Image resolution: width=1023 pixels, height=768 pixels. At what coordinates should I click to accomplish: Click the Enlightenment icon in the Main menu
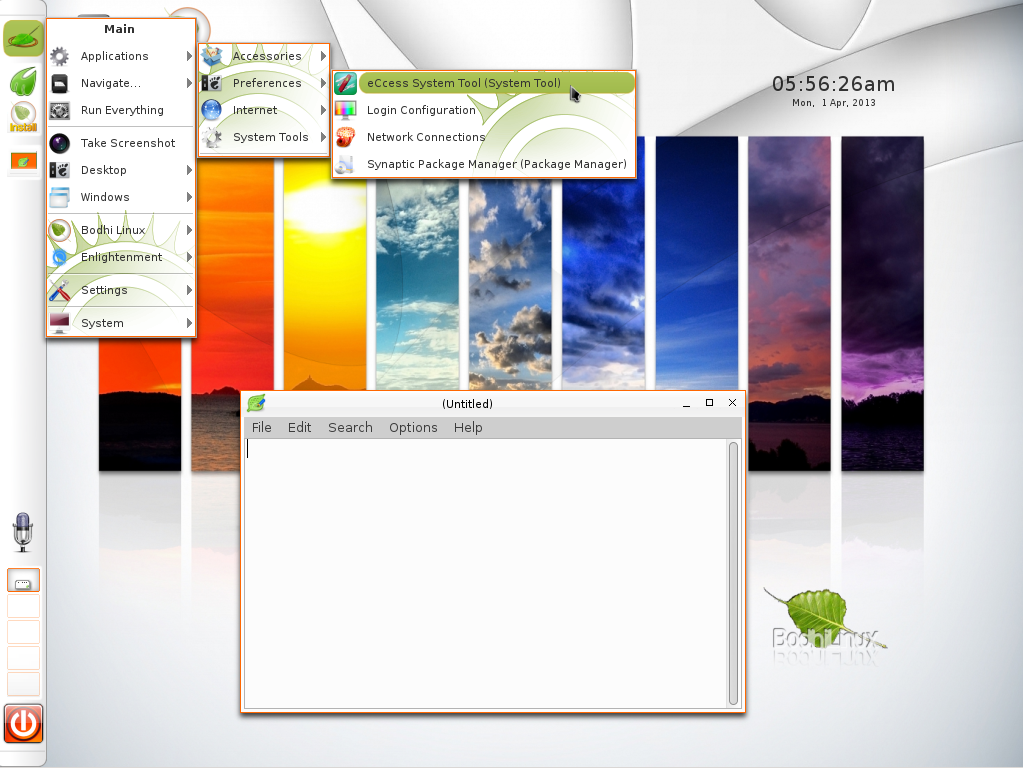pyautogui.click(x=59, y=257)
